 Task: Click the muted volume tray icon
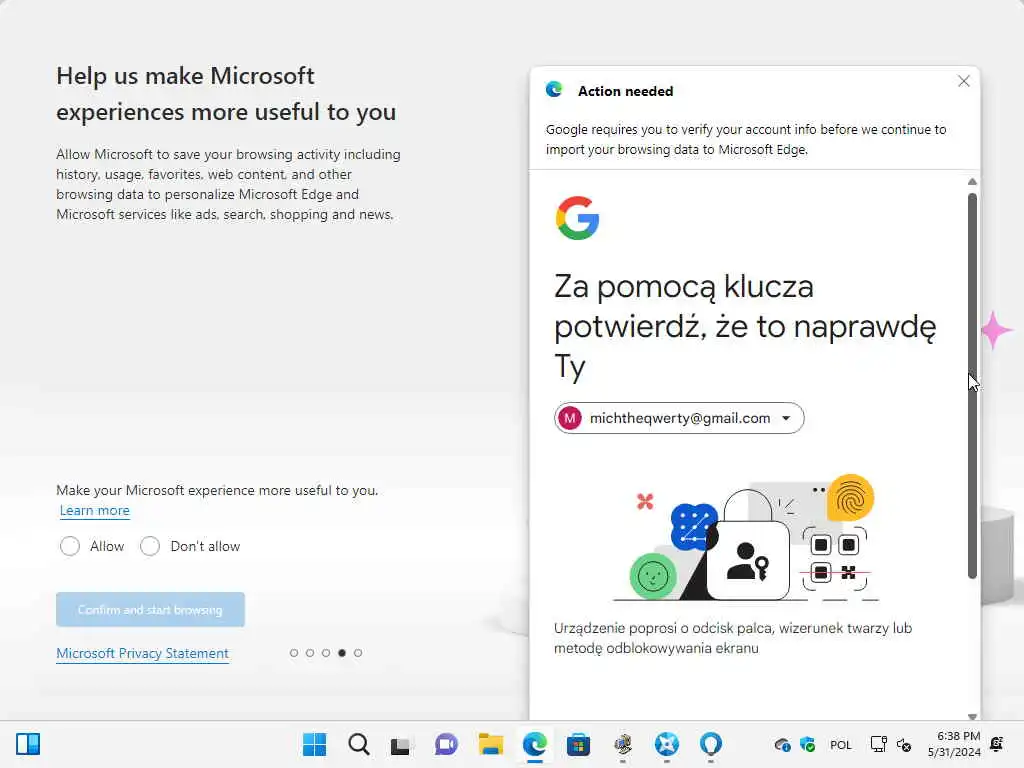pyautogui.click(x=904, y=744)
